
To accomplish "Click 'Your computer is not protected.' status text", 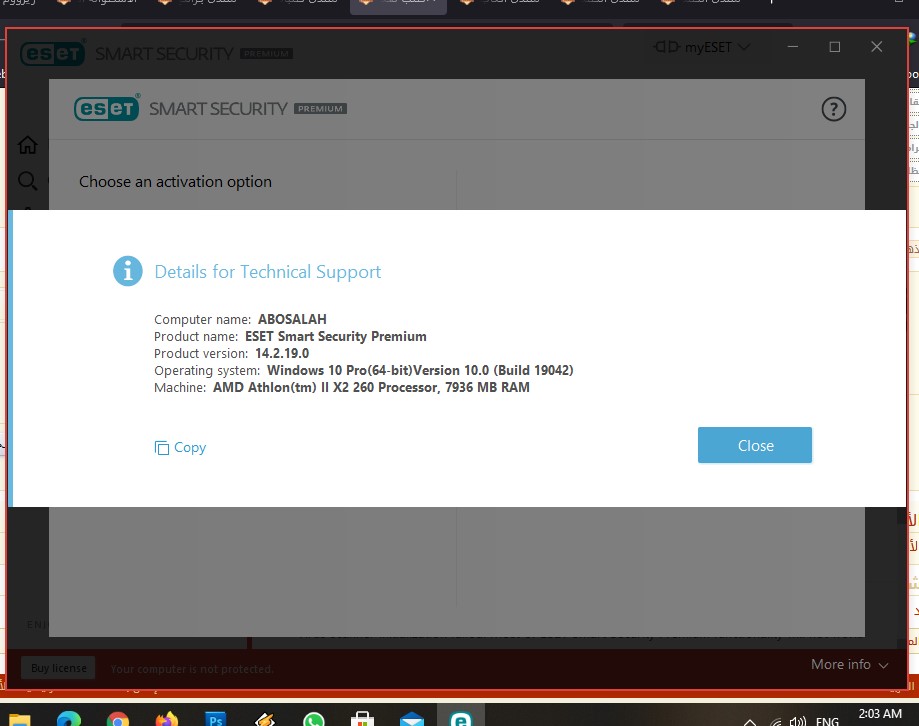I will point(192,669).
